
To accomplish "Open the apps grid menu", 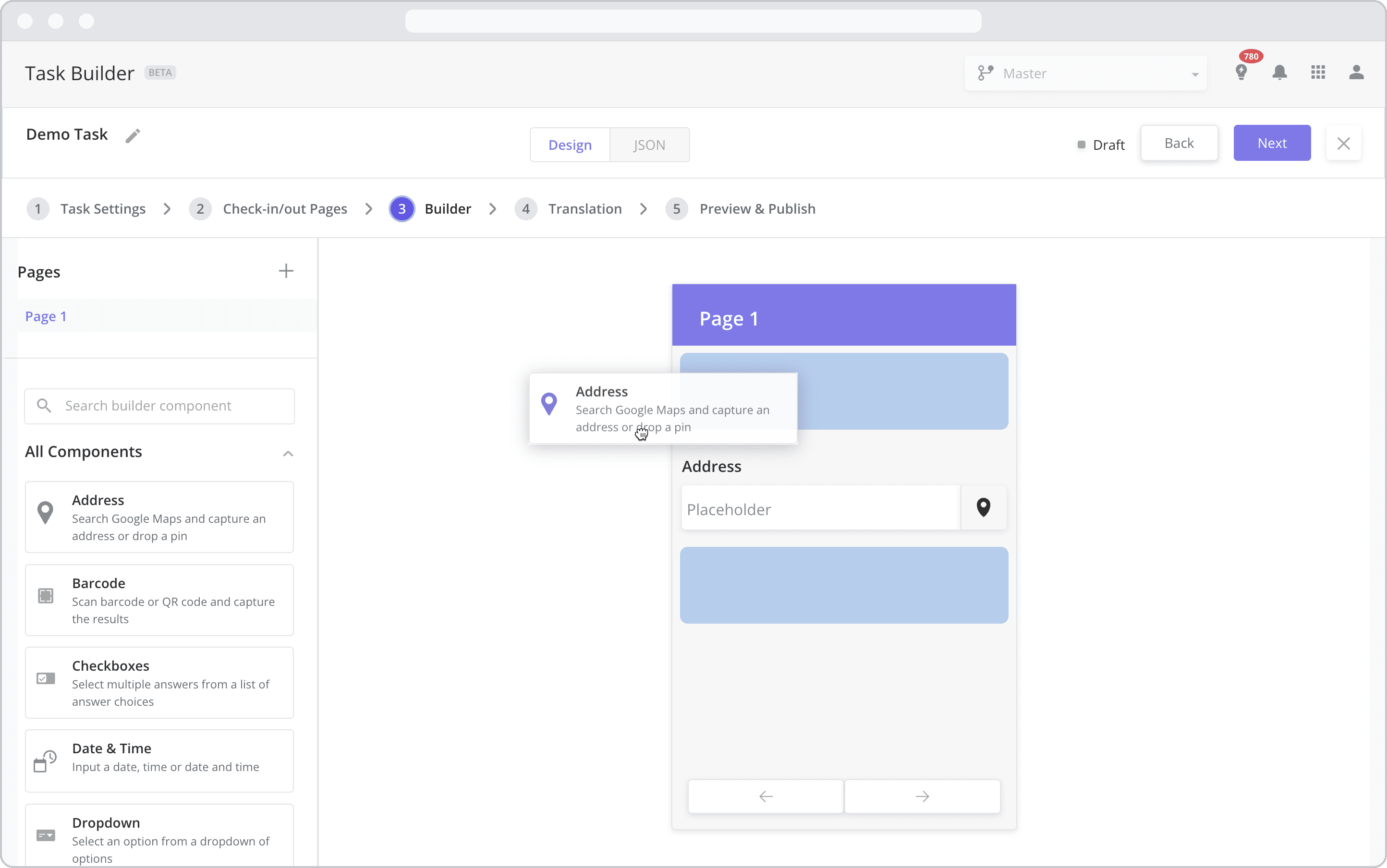I will coord(1318,72).
